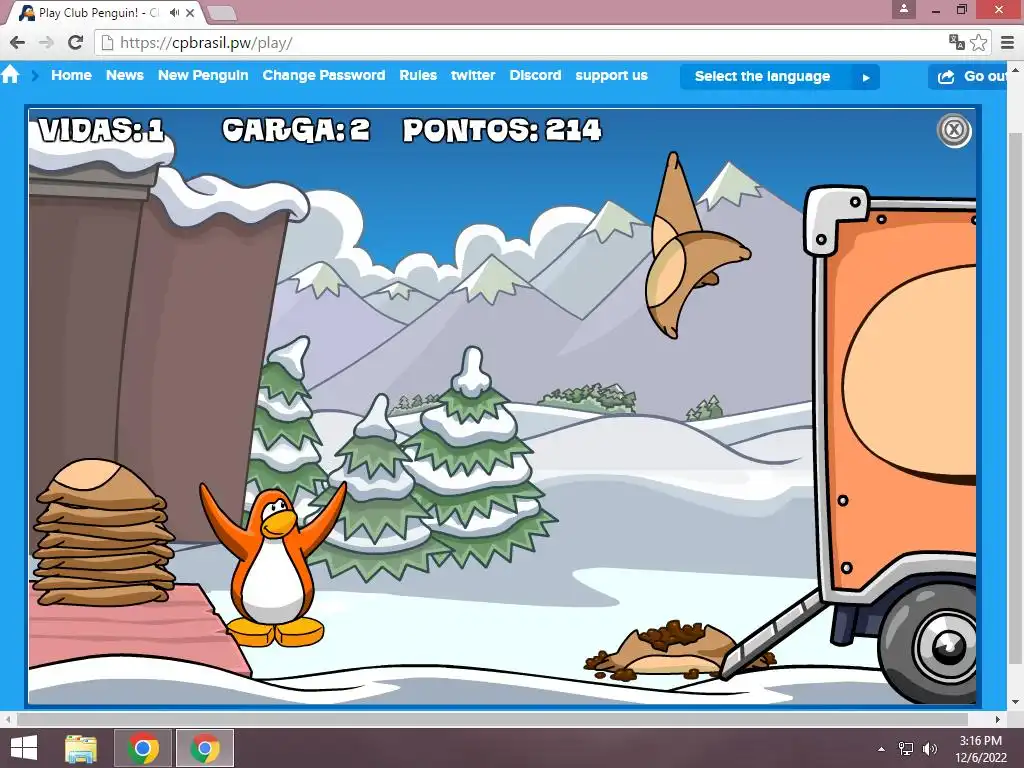Close the Play Club Penguin tab

(190, 12)
